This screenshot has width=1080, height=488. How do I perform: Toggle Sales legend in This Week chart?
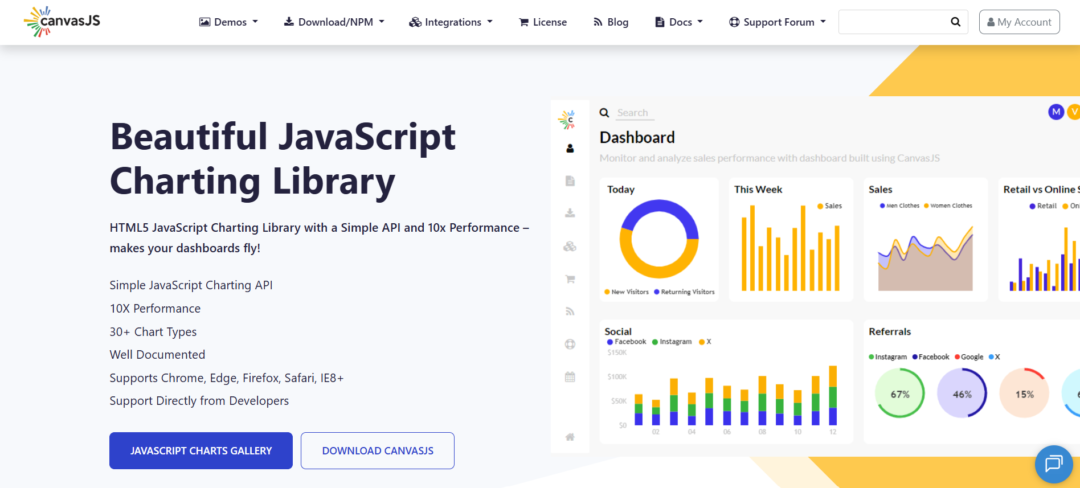(x=830, y=206)
